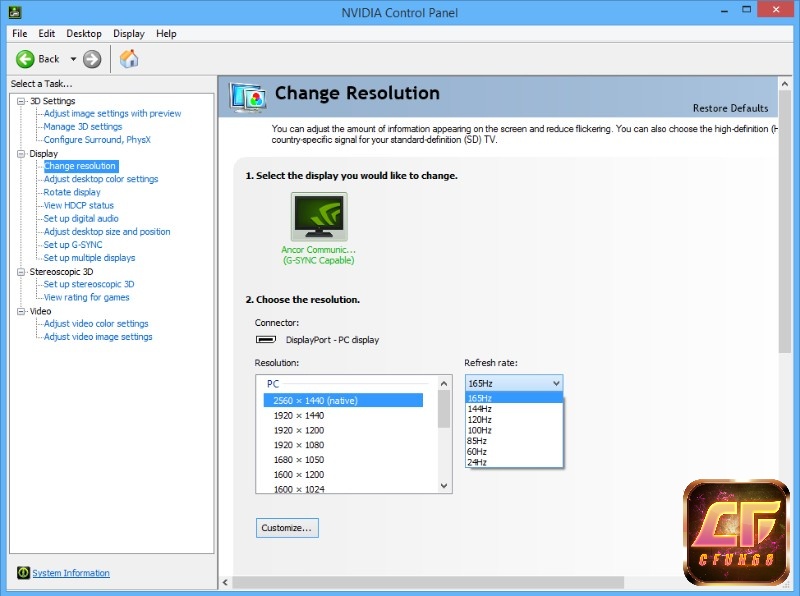Click horizontal scrollbar left arrow
This screenshot has width=800, height=596.
tap(226, 582)
